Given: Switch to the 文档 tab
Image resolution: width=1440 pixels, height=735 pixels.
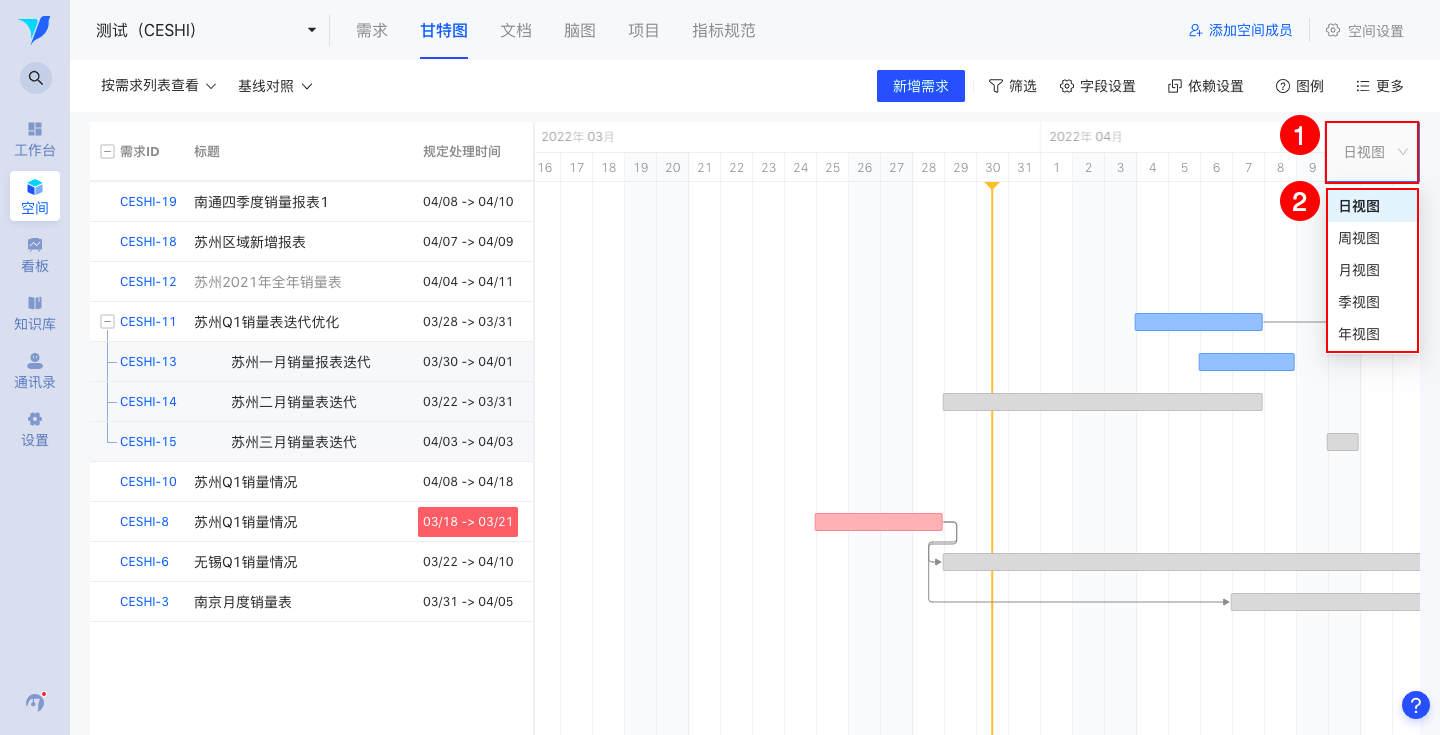Looking at the screenshot, I should coord(516,30).
